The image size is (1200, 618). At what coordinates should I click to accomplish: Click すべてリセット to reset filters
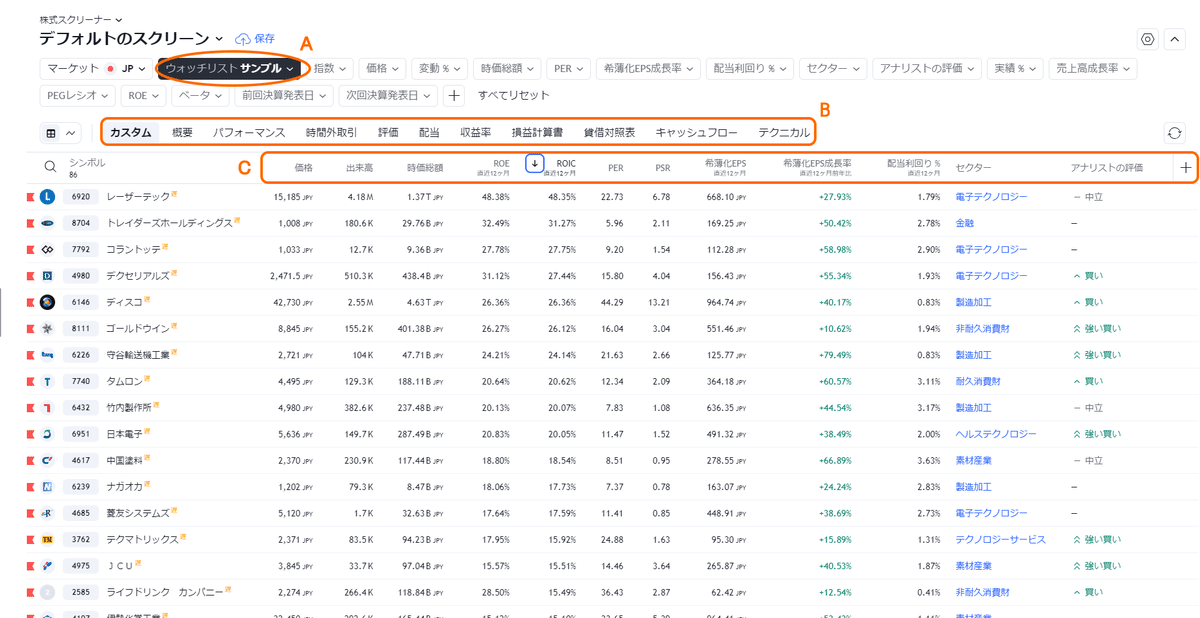[514, 96]
